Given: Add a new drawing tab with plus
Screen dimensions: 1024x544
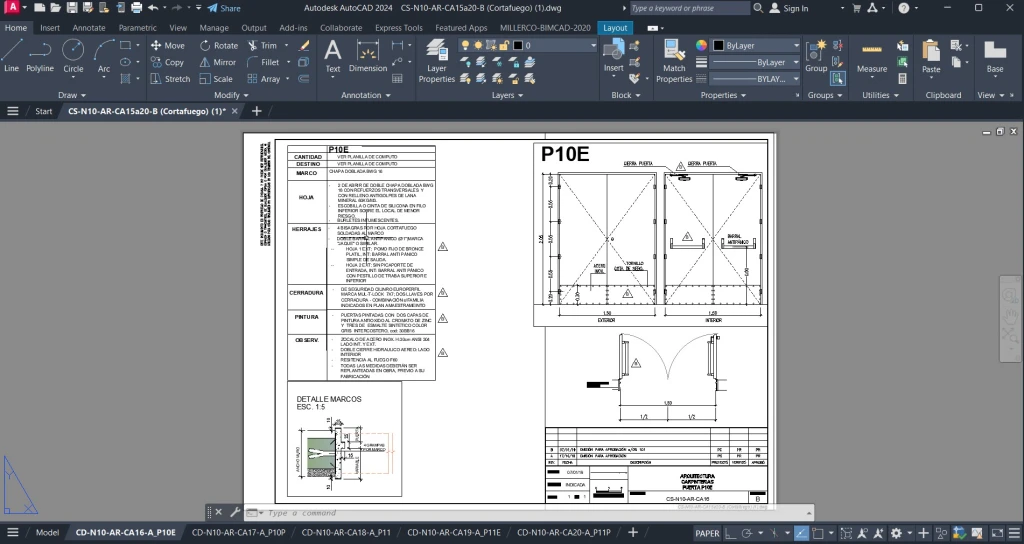Looking at the screenshot, I should pyautogui.click(x=257, y=111).
